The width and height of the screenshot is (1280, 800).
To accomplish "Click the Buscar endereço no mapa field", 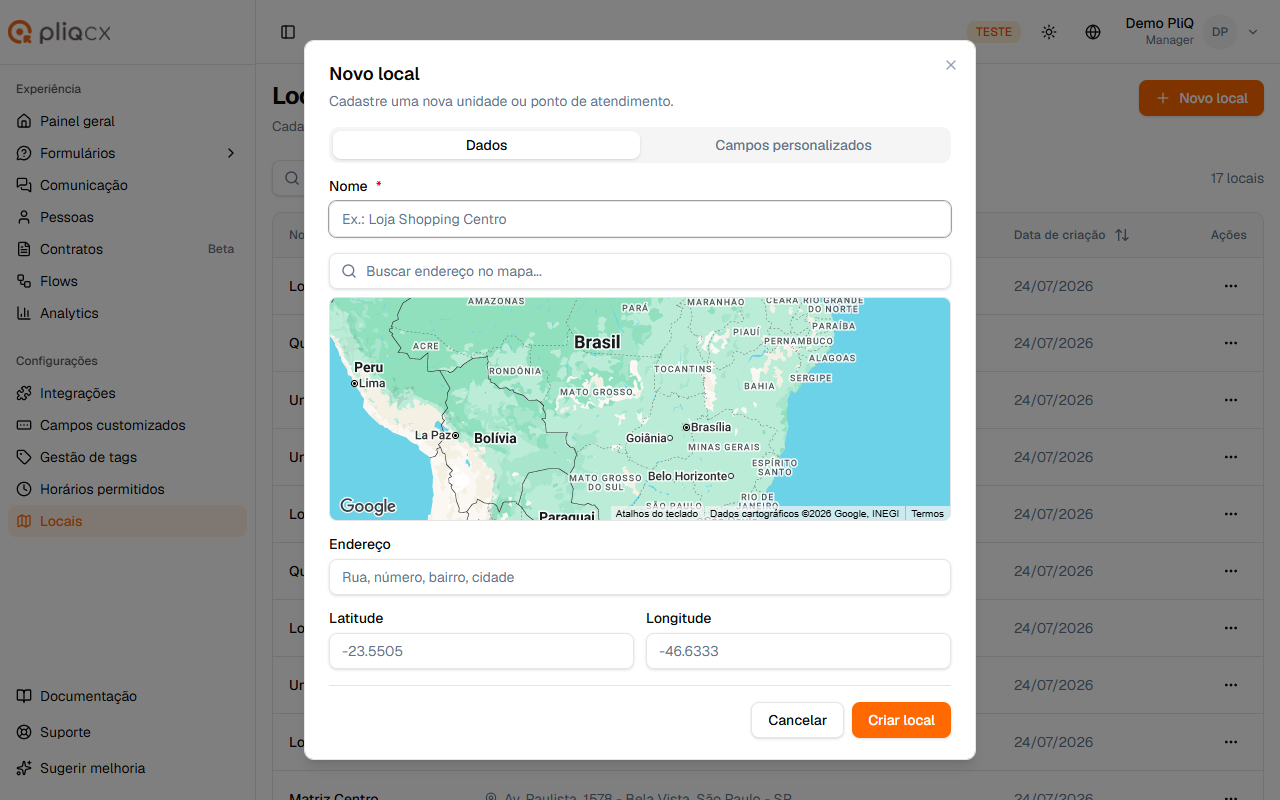I will click(x=640, y=271).
